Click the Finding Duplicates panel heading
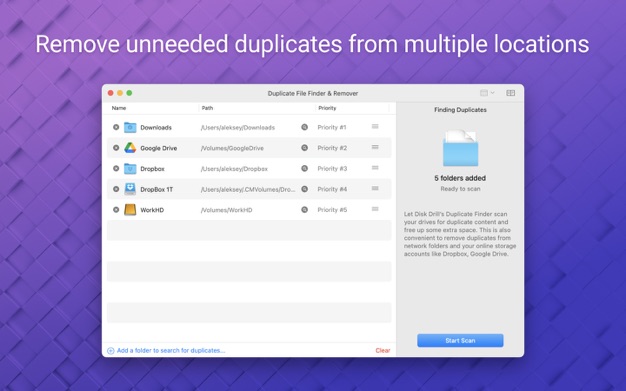 (x=460, y=110)
